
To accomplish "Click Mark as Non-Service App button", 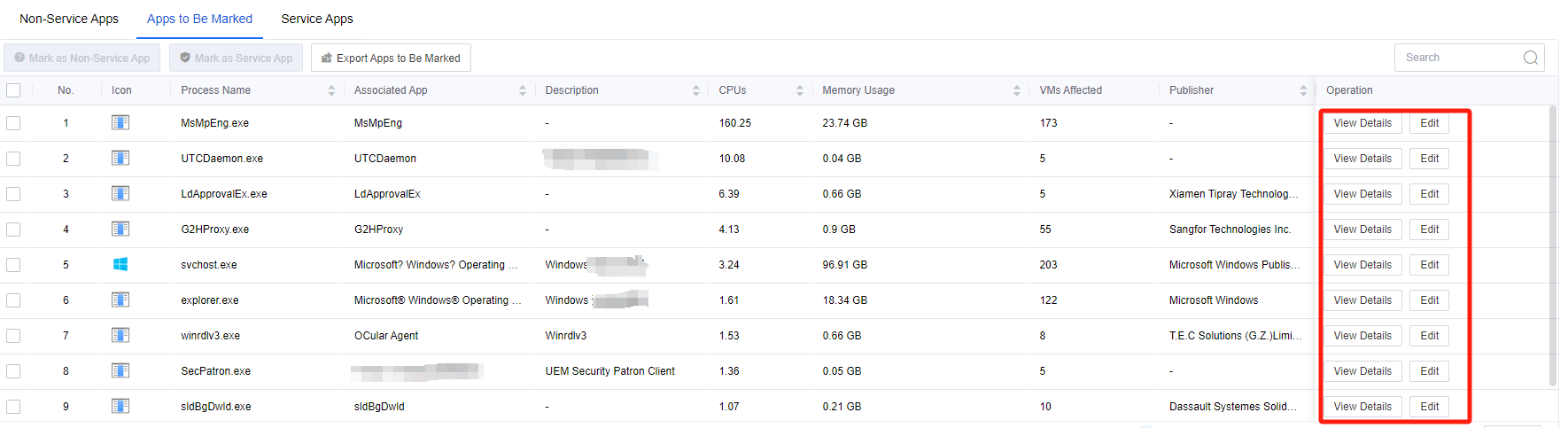I will (82, 58).
